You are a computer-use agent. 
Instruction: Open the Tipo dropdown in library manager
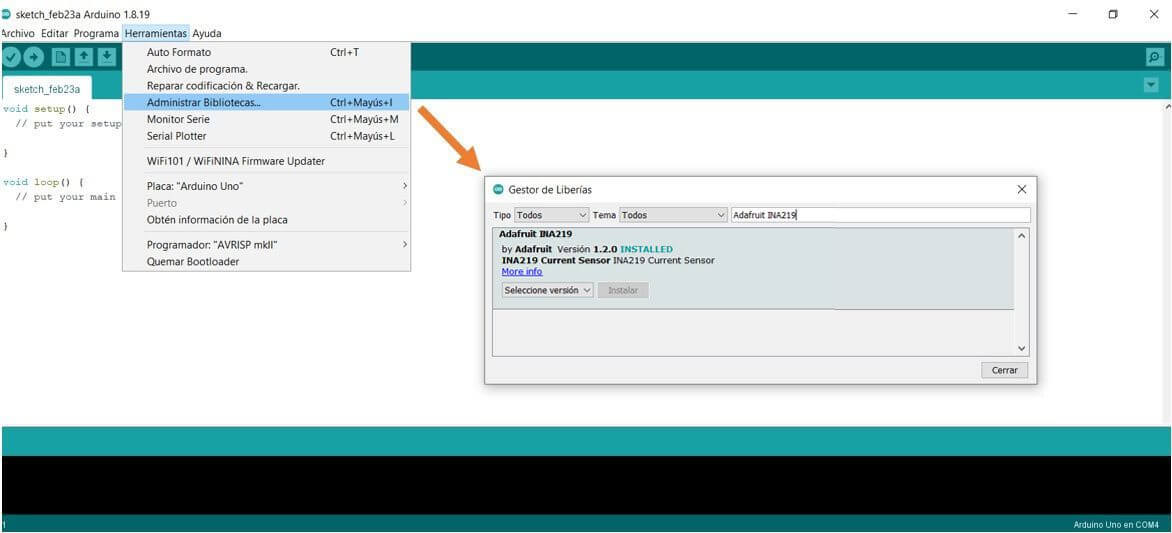(552, 215)
